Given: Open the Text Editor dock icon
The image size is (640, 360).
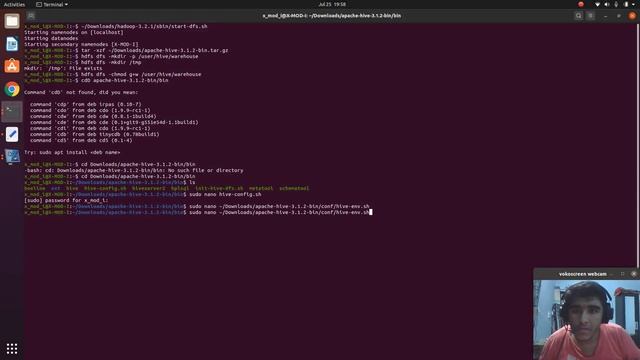Looking at the screenshot, I should click(12, 134).
